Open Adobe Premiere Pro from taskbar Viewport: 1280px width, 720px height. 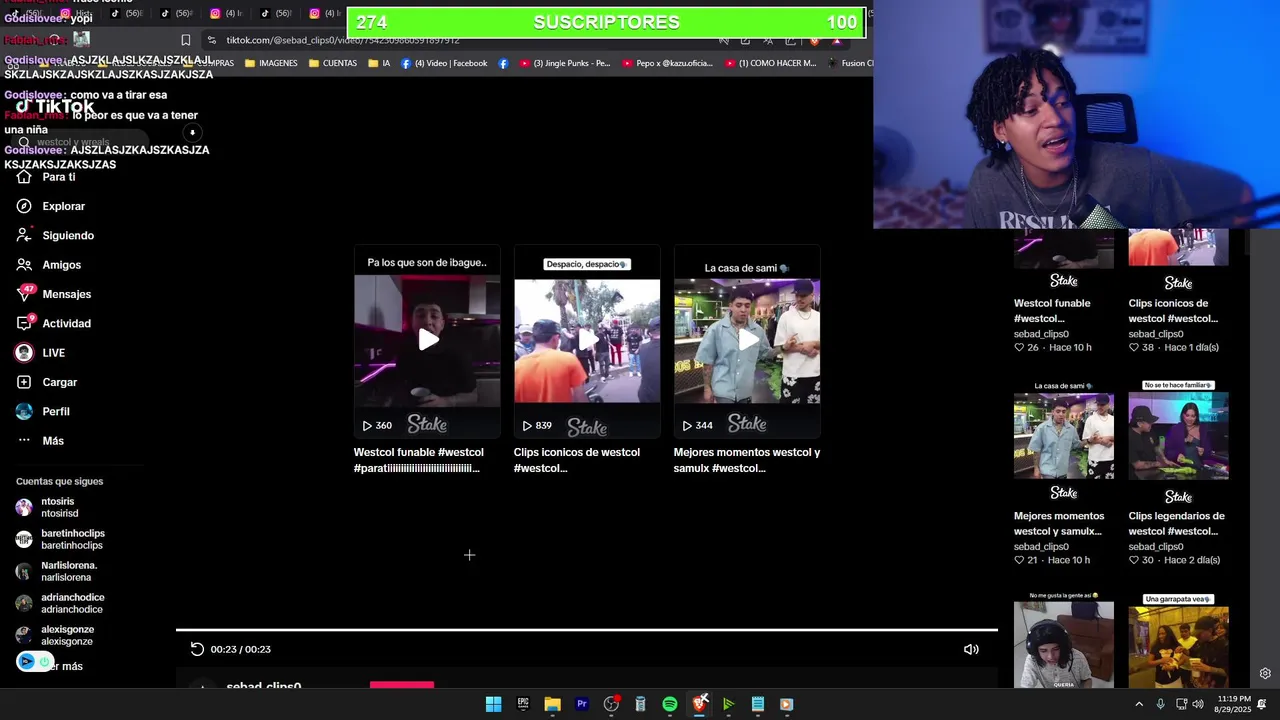581,704
